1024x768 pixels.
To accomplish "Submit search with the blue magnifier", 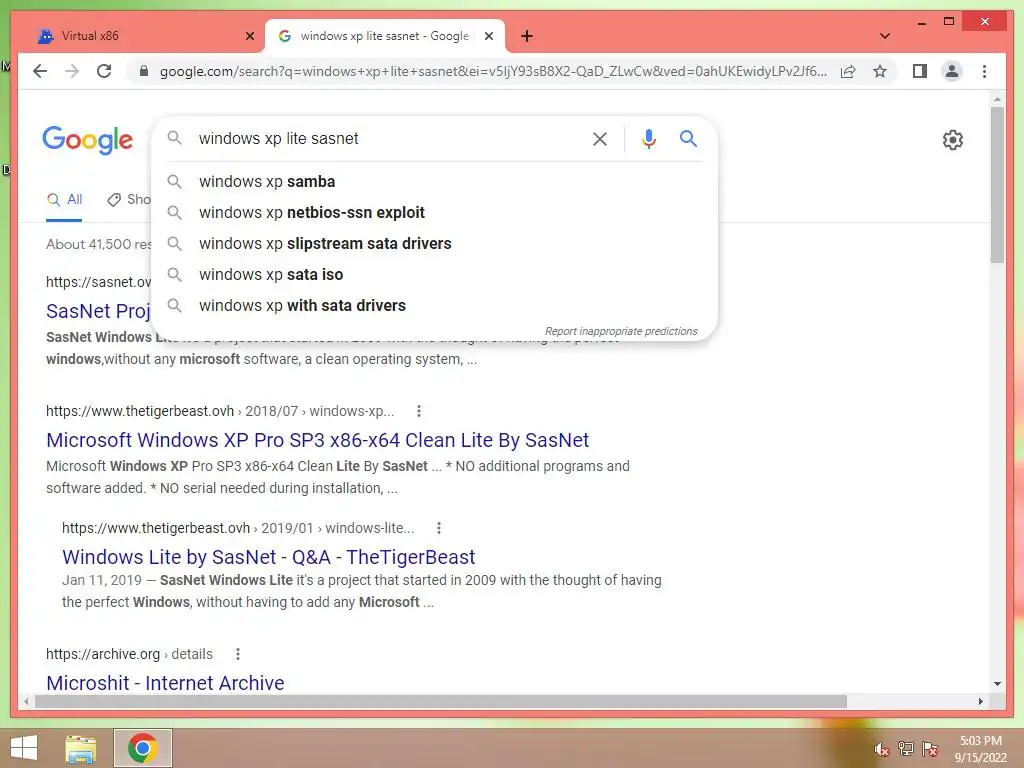I will coord(688,138).
